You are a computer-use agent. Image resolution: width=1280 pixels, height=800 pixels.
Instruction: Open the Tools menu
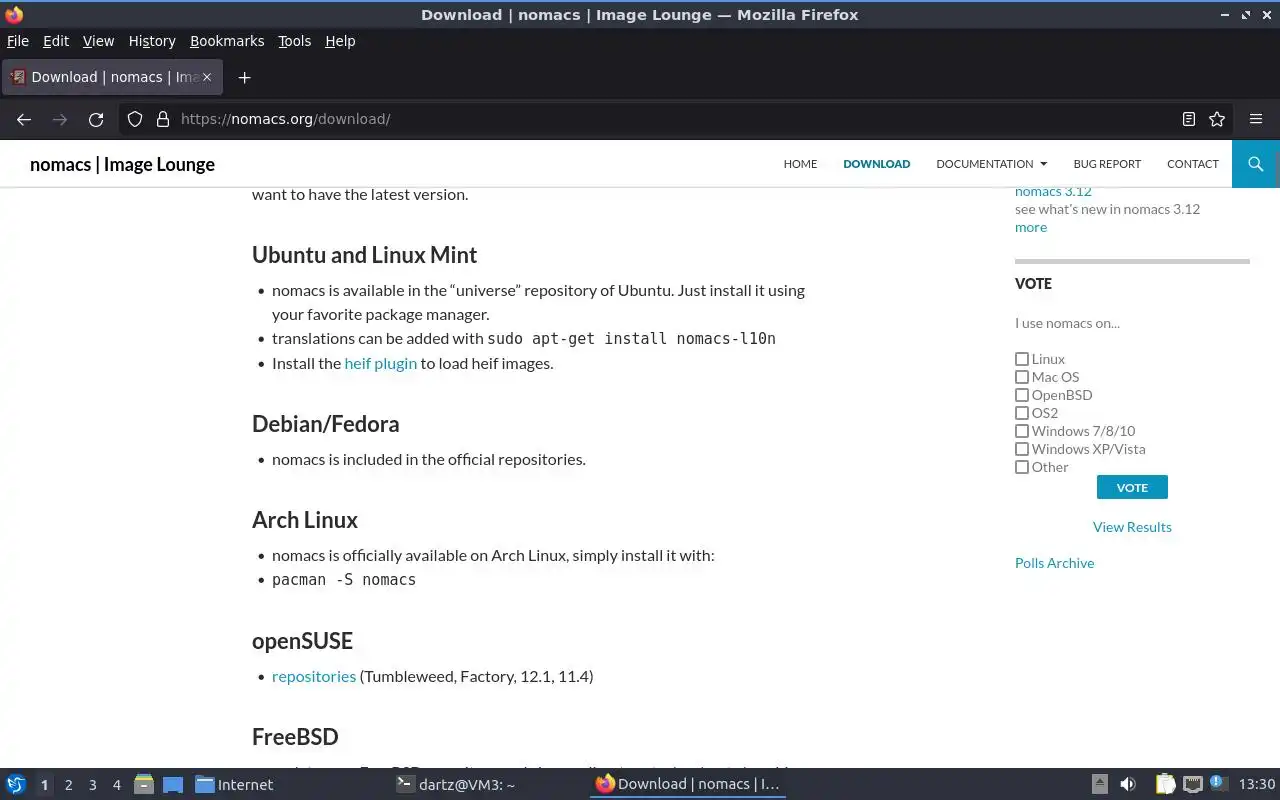point(294,41)
